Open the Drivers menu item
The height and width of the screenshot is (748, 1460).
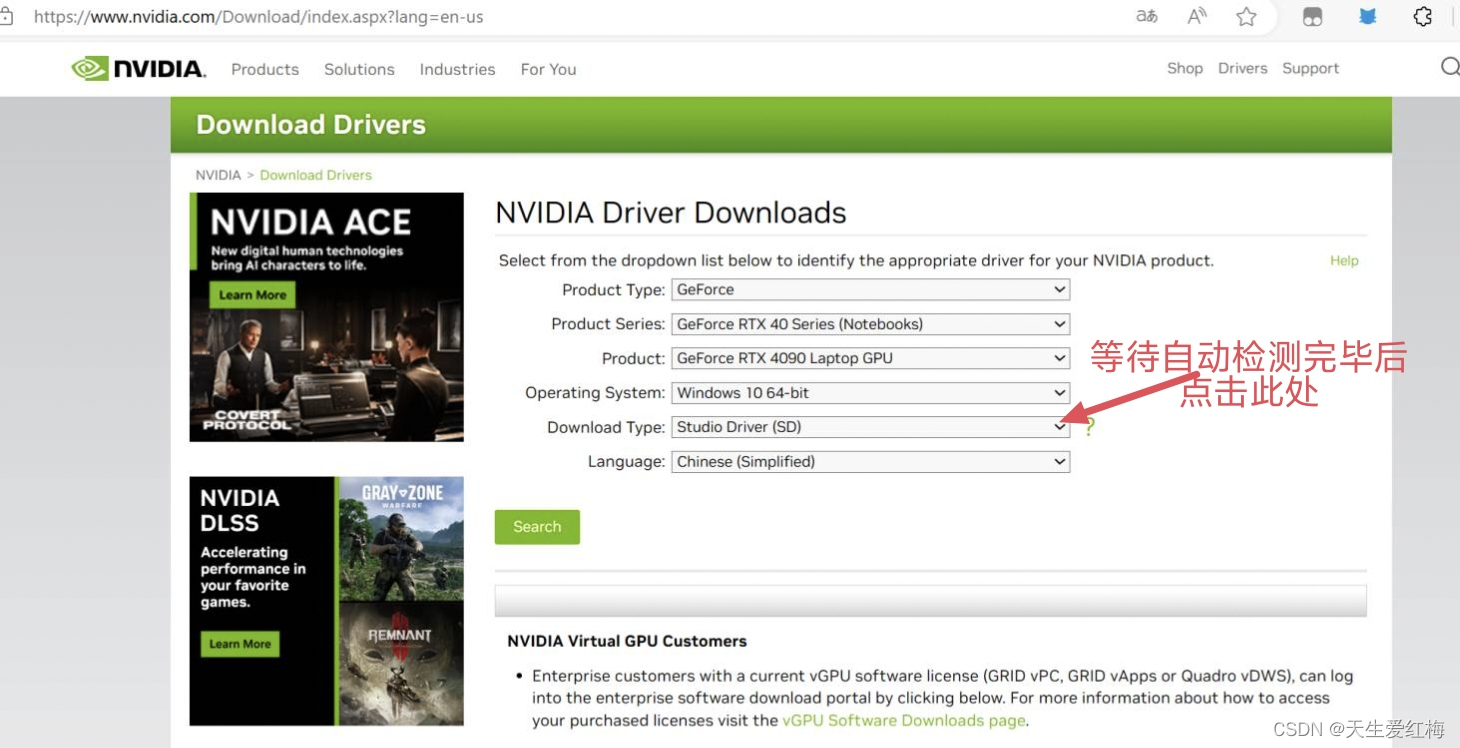click(x=1243, y=68)
